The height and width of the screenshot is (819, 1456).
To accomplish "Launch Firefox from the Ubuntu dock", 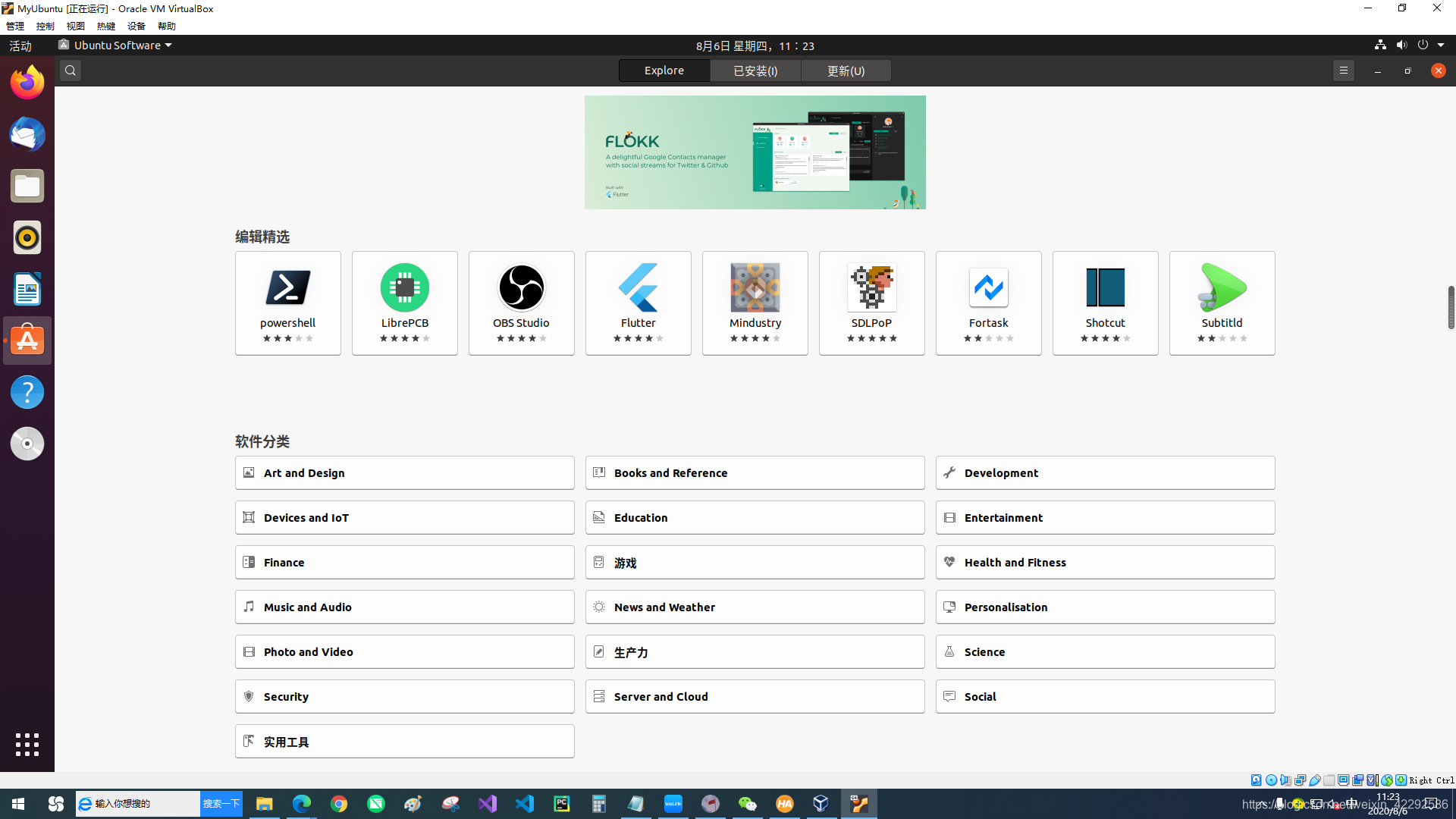I will tap(27, 81).
